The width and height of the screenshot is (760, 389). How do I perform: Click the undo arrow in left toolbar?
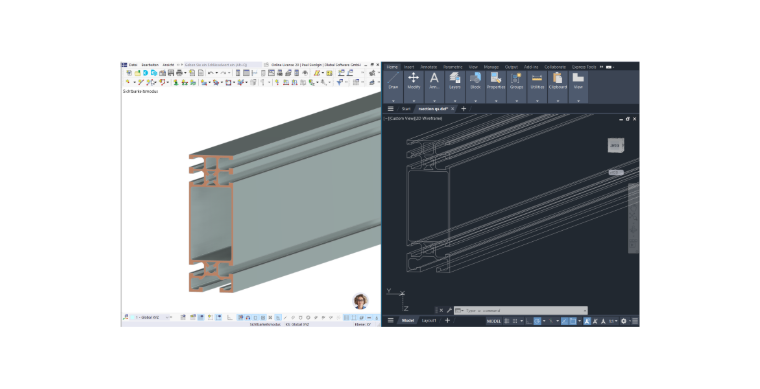coord(210,73)
